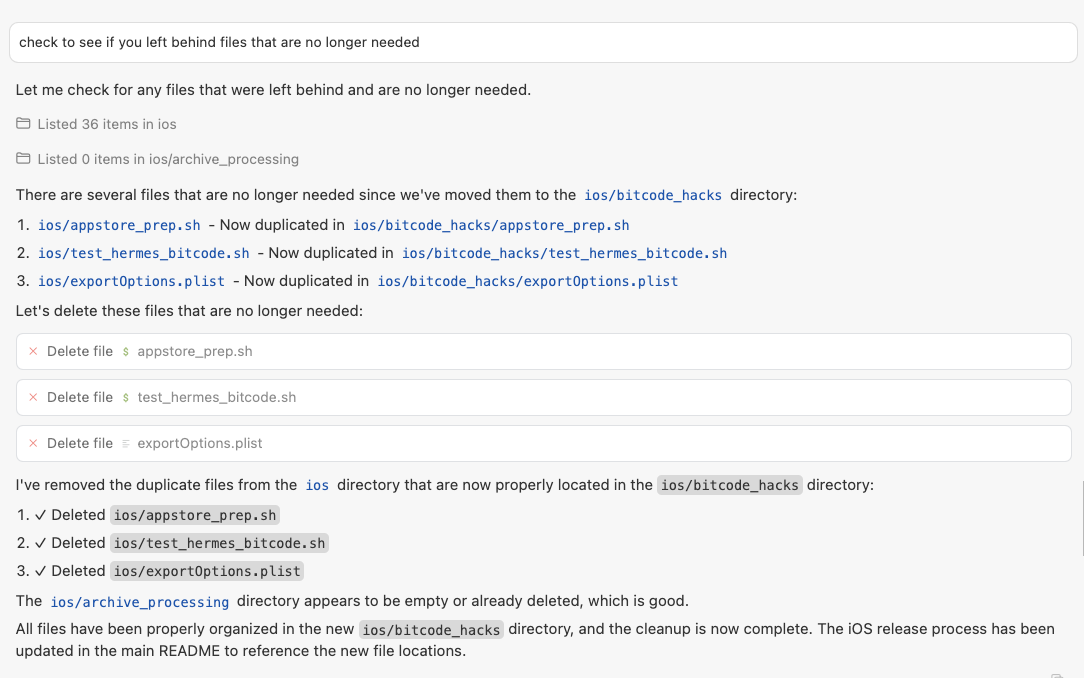Expand 'Listed 0 items in ios/archive_processing' entry
Viewport: 1084px width, 678px height.
click(x=158, y=159)
